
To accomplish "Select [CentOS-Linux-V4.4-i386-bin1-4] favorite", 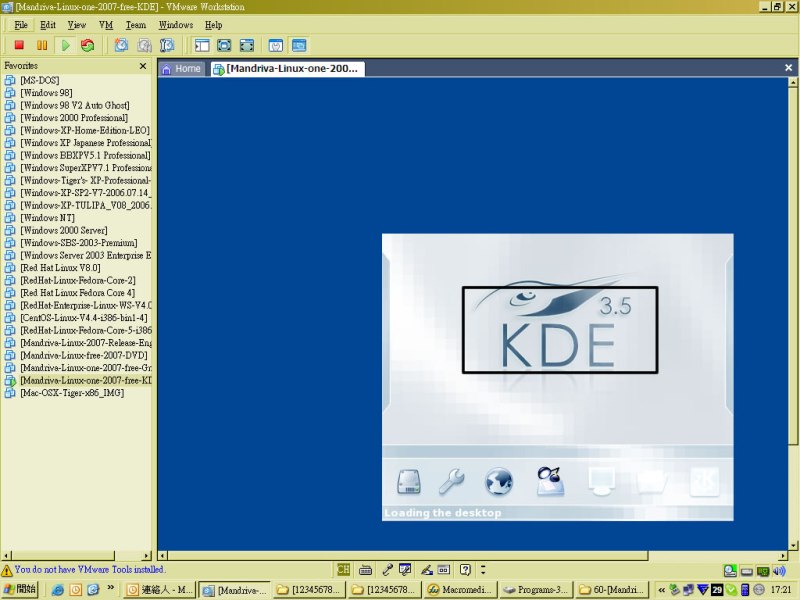I will (84, 318).
